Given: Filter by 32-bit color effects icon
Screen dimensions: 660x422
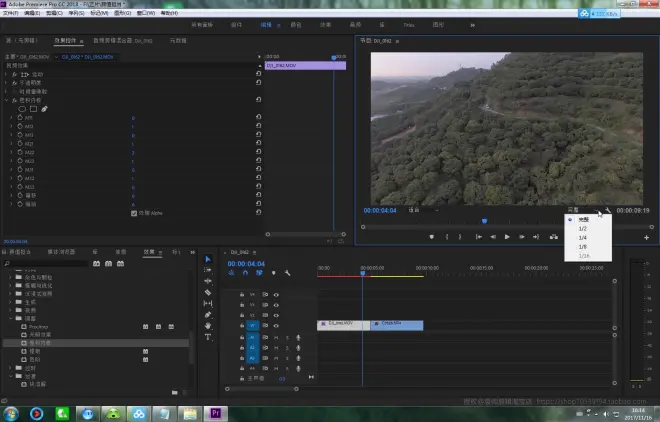Looking at the screenshot, I should click(x=108, y=264).
